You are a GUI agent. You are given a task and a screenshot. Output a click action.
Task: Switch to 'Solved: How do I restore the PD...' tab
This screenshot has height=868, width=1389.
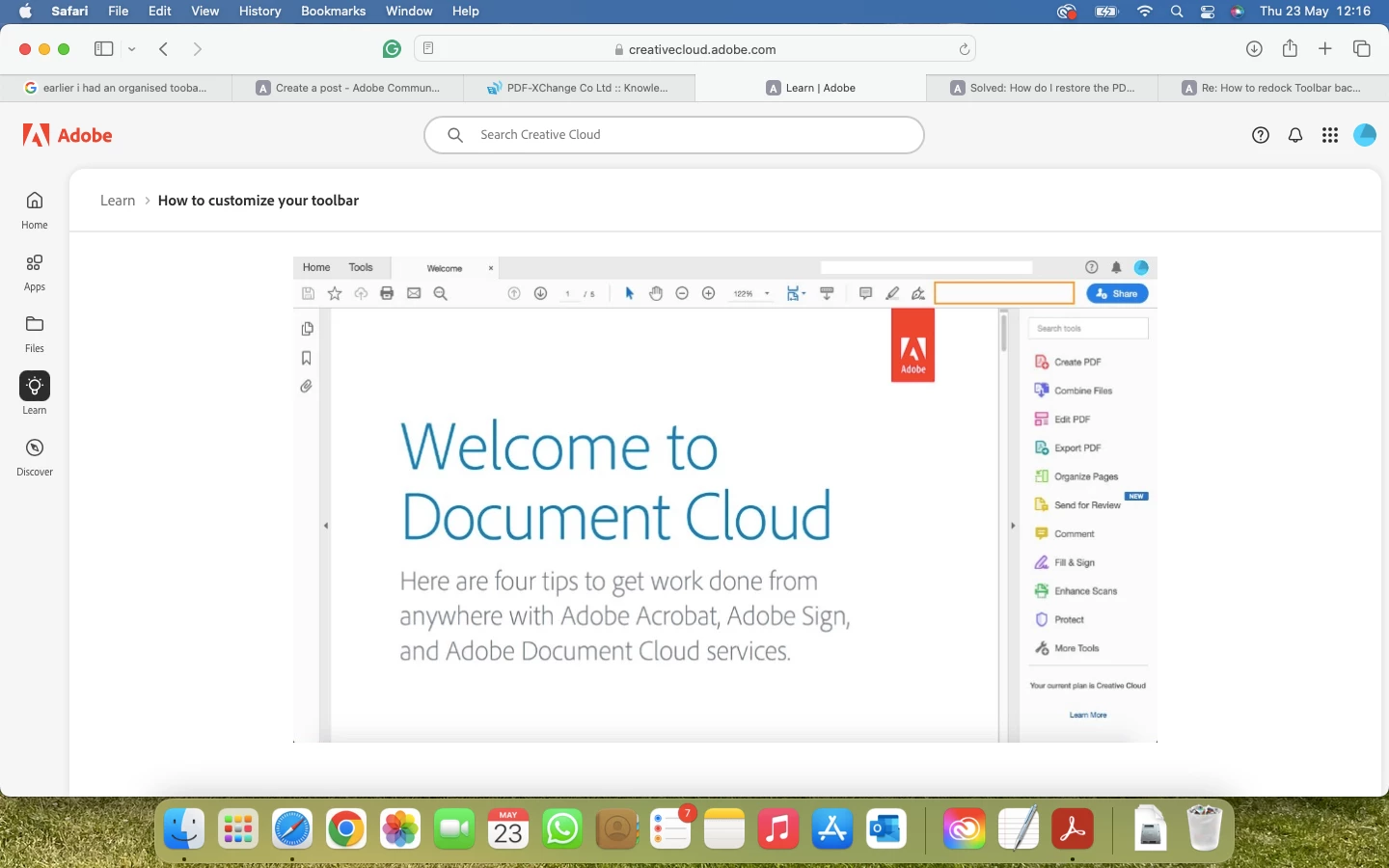coord(1042,88)
